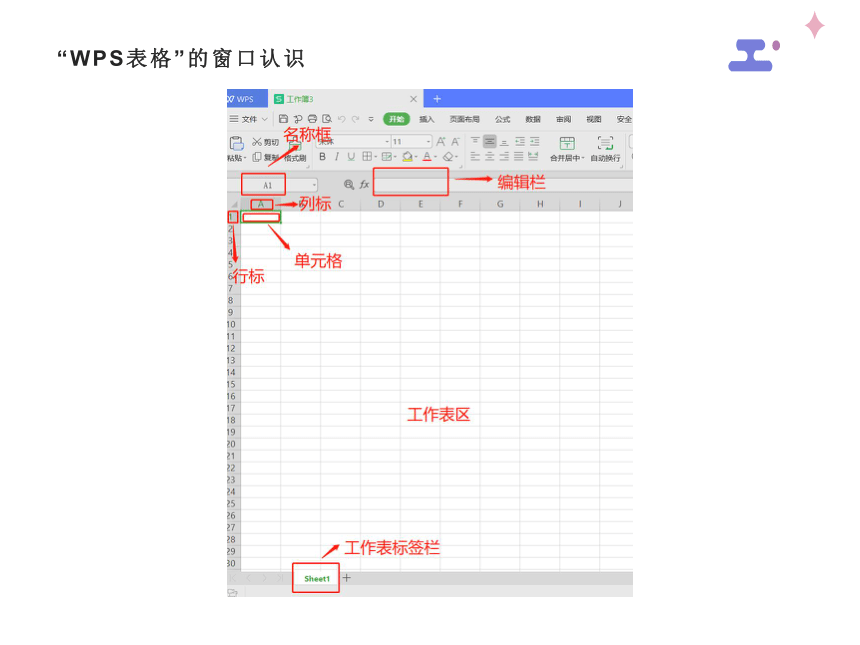860x645 pixels.
Task: Click the align left icon
Action: (x=475, y=157)
